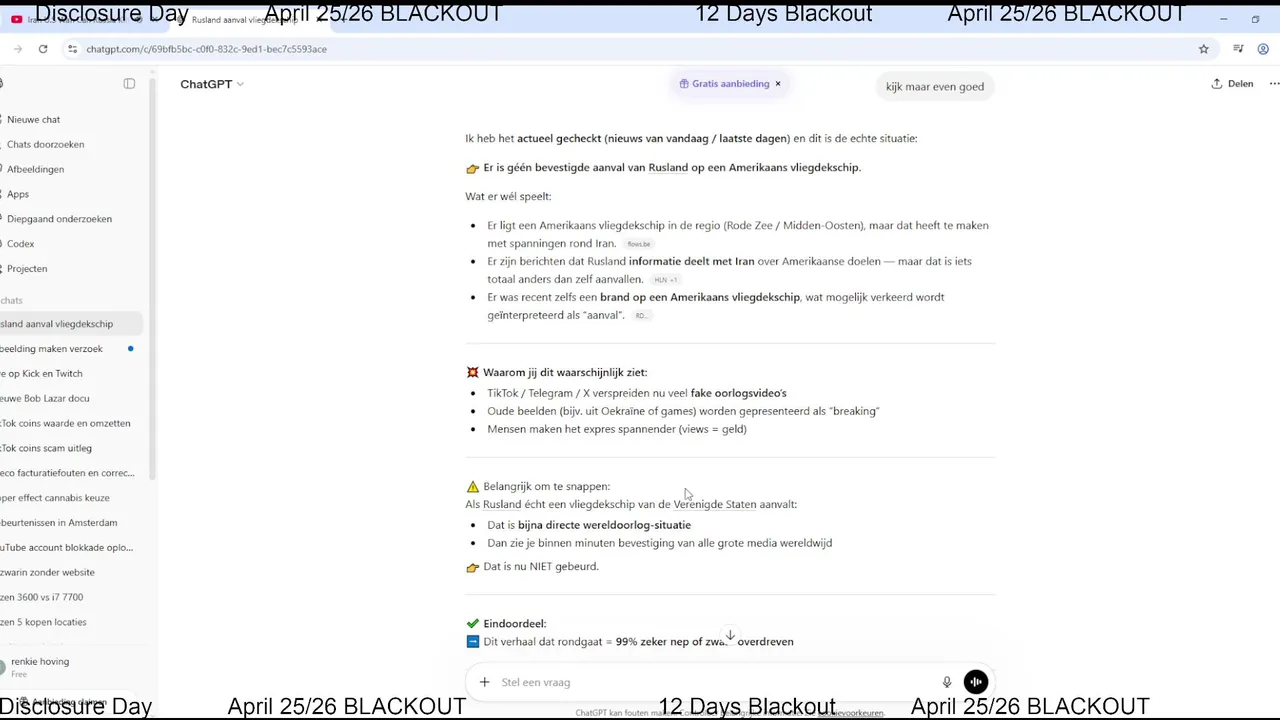
Task: Open Codex in the sidebar
Action: coord(20,244)
